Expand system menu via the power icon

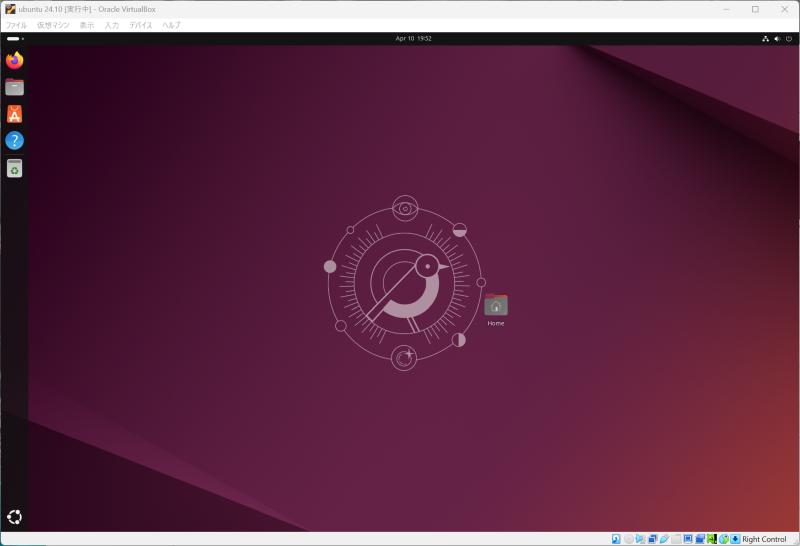coord(789,38)
